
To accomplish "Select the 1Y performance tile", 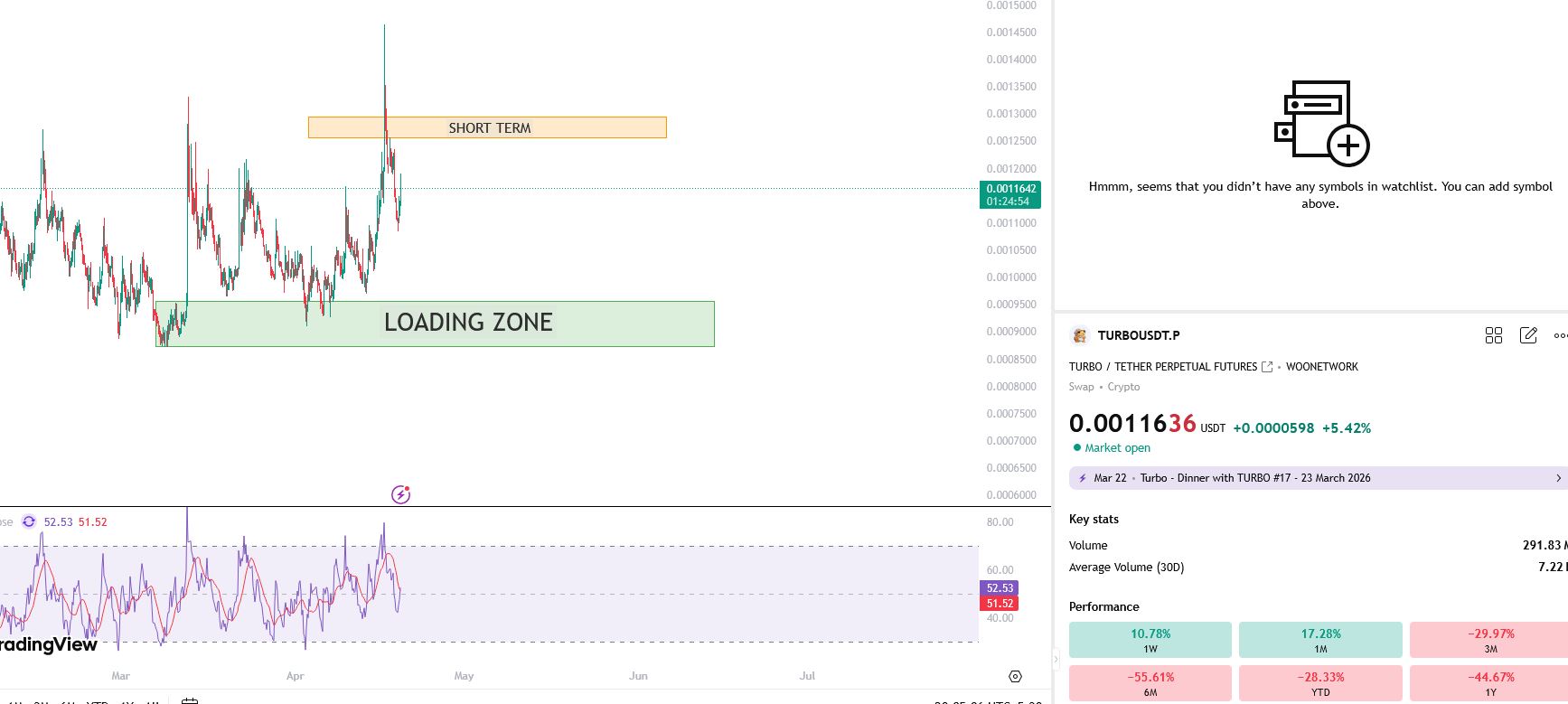I will point(1489,683).
